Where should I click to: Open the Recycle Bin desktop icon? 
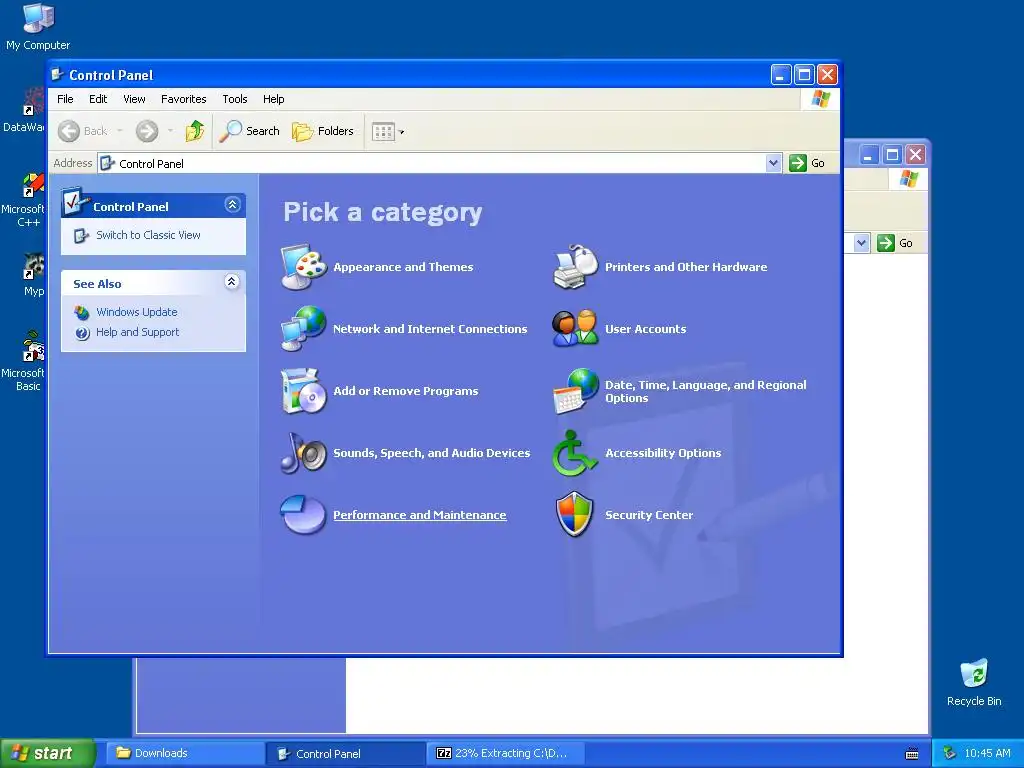pos(974,682)
